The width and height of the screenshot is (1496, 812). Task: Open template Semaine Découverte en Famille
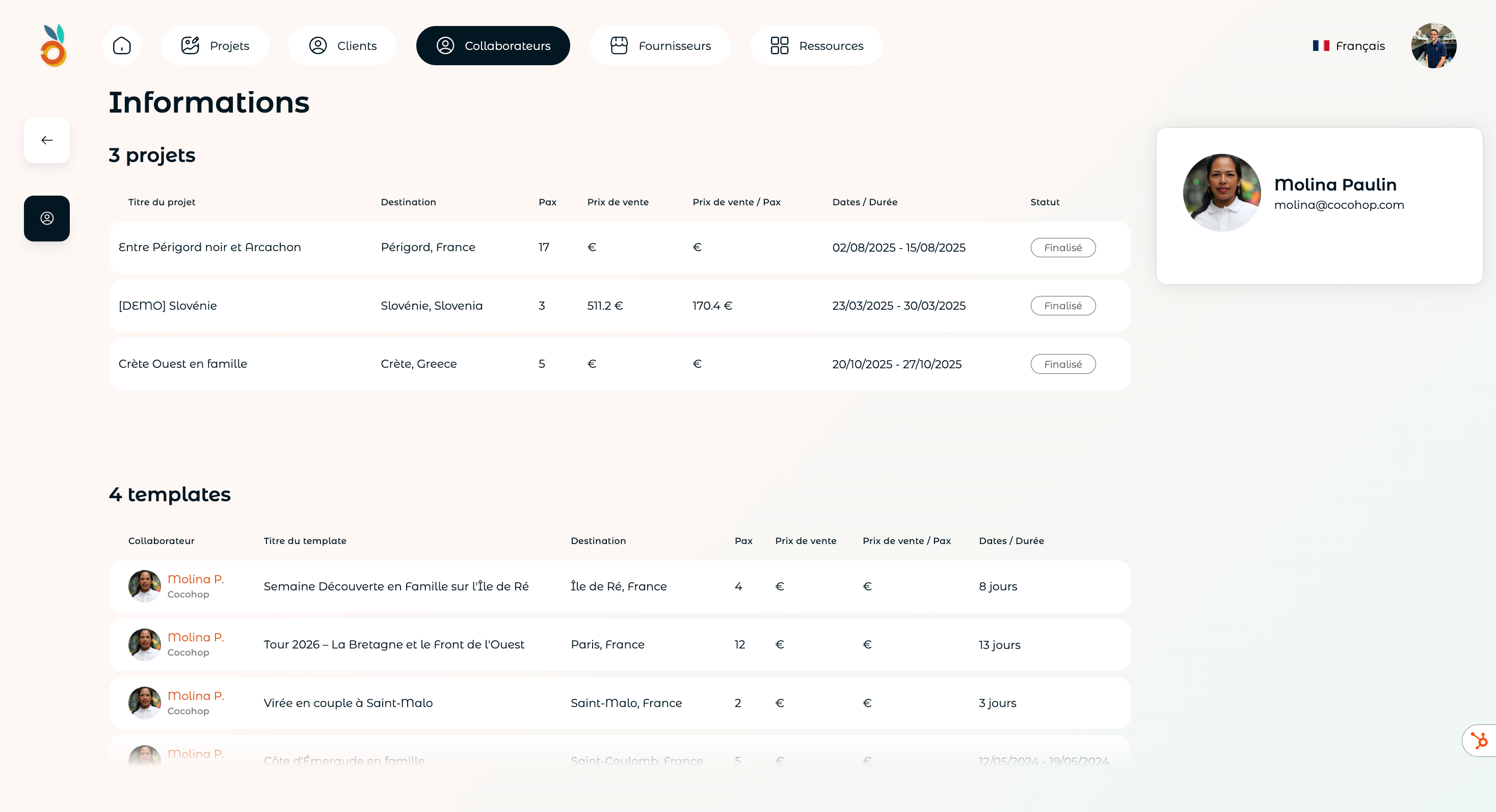[396, 586]
